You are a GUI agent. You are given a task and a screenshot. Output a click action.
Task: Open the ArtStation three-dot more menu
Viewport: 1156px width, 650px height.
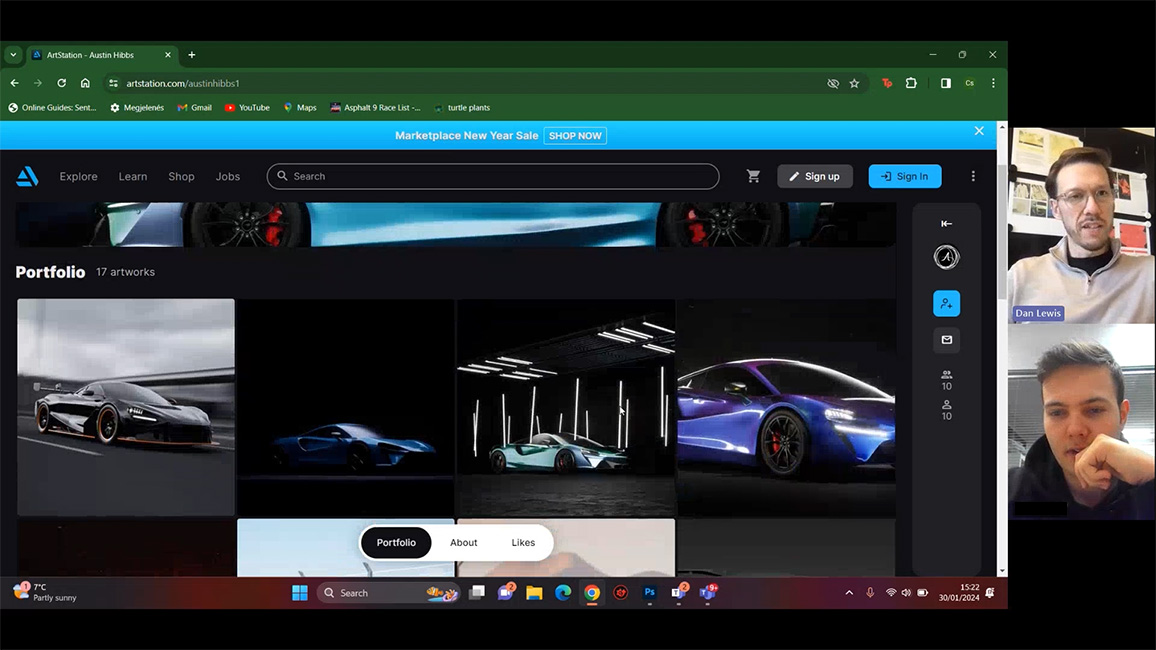click(973, 176)
